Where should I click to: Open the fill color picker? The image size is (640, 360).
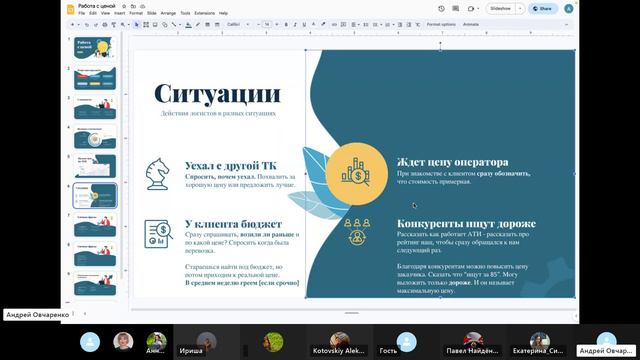[188, 24]
